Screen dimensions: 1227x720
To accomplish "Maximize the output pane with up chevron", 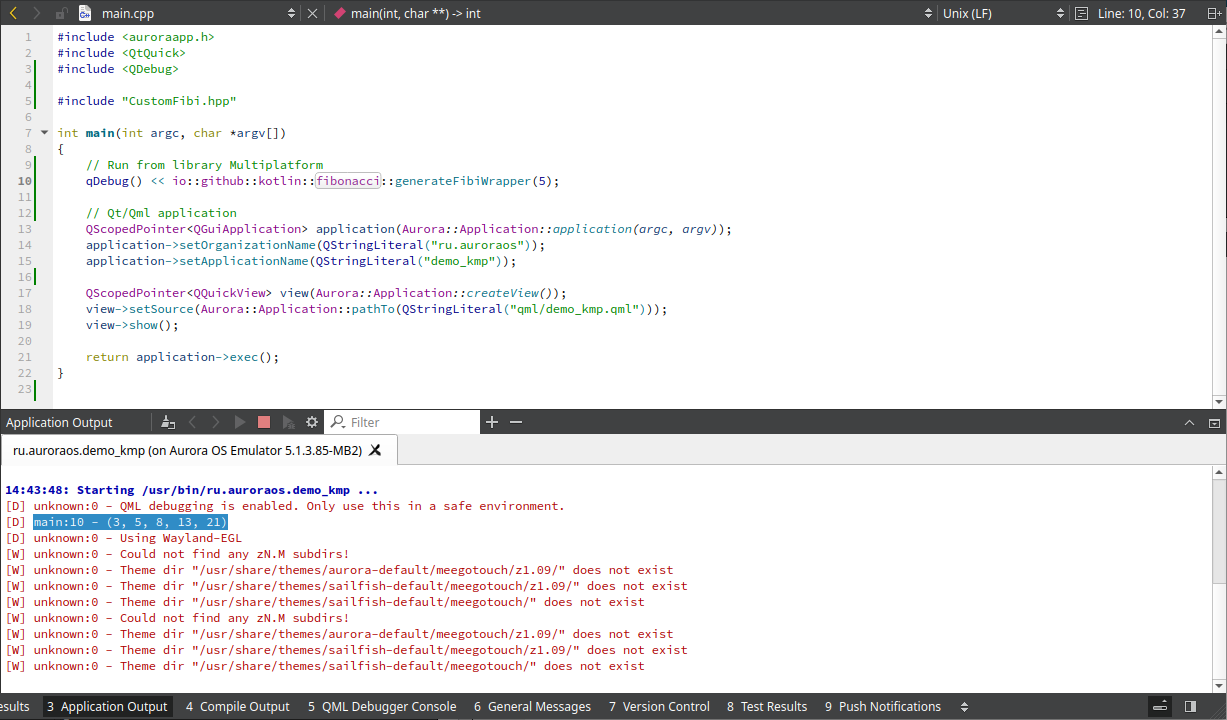I will (1188, 422).
